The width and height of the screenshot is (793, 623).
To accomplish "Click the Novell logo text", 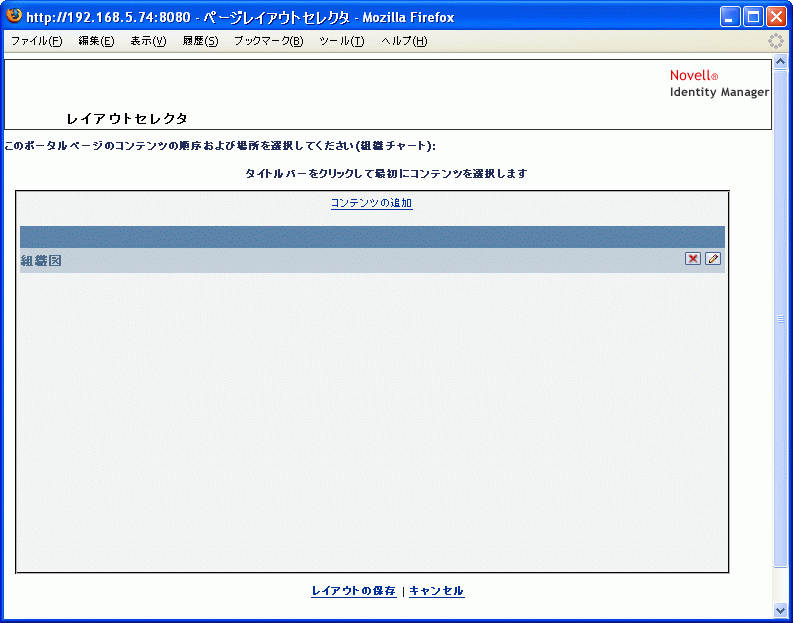I will click(x=694, y=75).
